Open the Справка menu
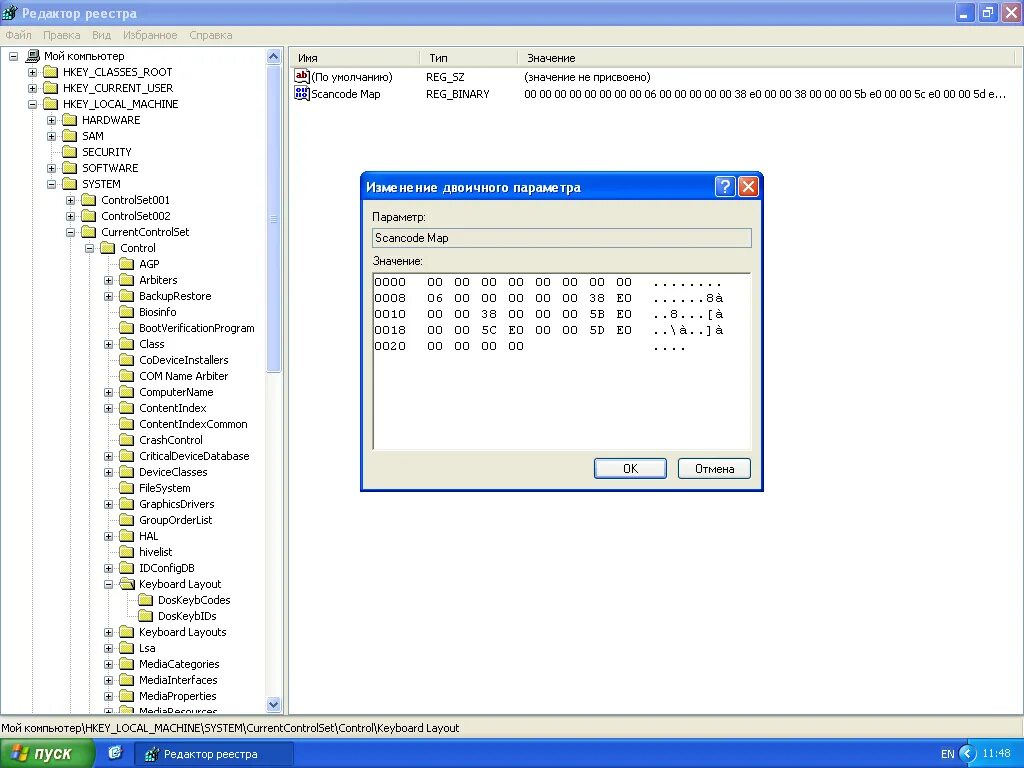Image resolution: width=1024 pixels, height=768 pixels. tap(210, 35)
